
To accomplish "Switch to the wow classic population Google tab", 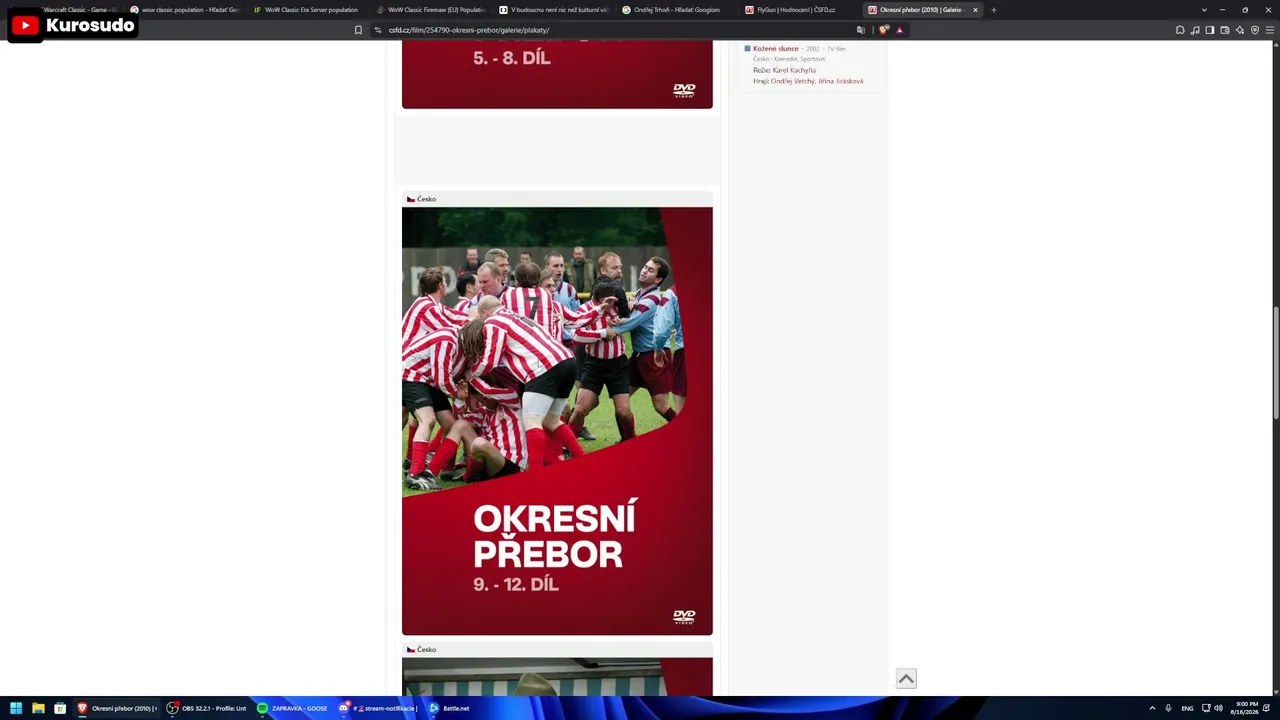I will (x=184, y=10).
